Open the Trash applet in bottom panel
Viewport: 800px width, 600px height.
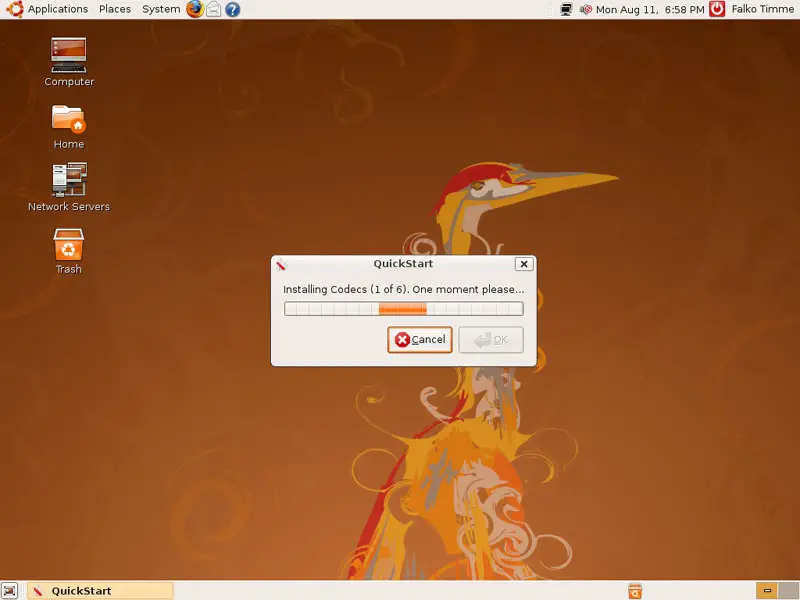[635, 591]
